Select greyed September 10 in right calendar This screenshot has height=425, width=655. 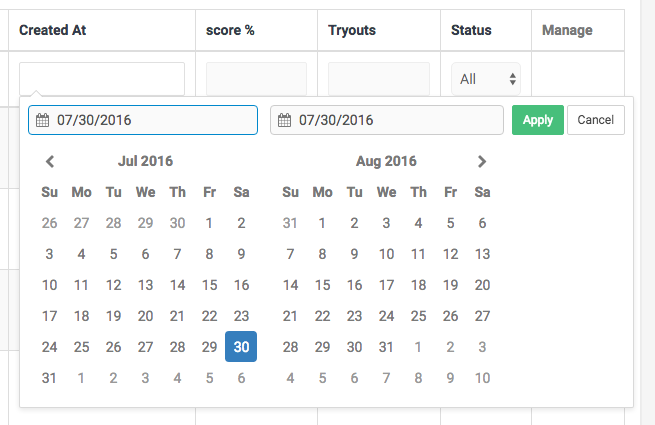482,378
